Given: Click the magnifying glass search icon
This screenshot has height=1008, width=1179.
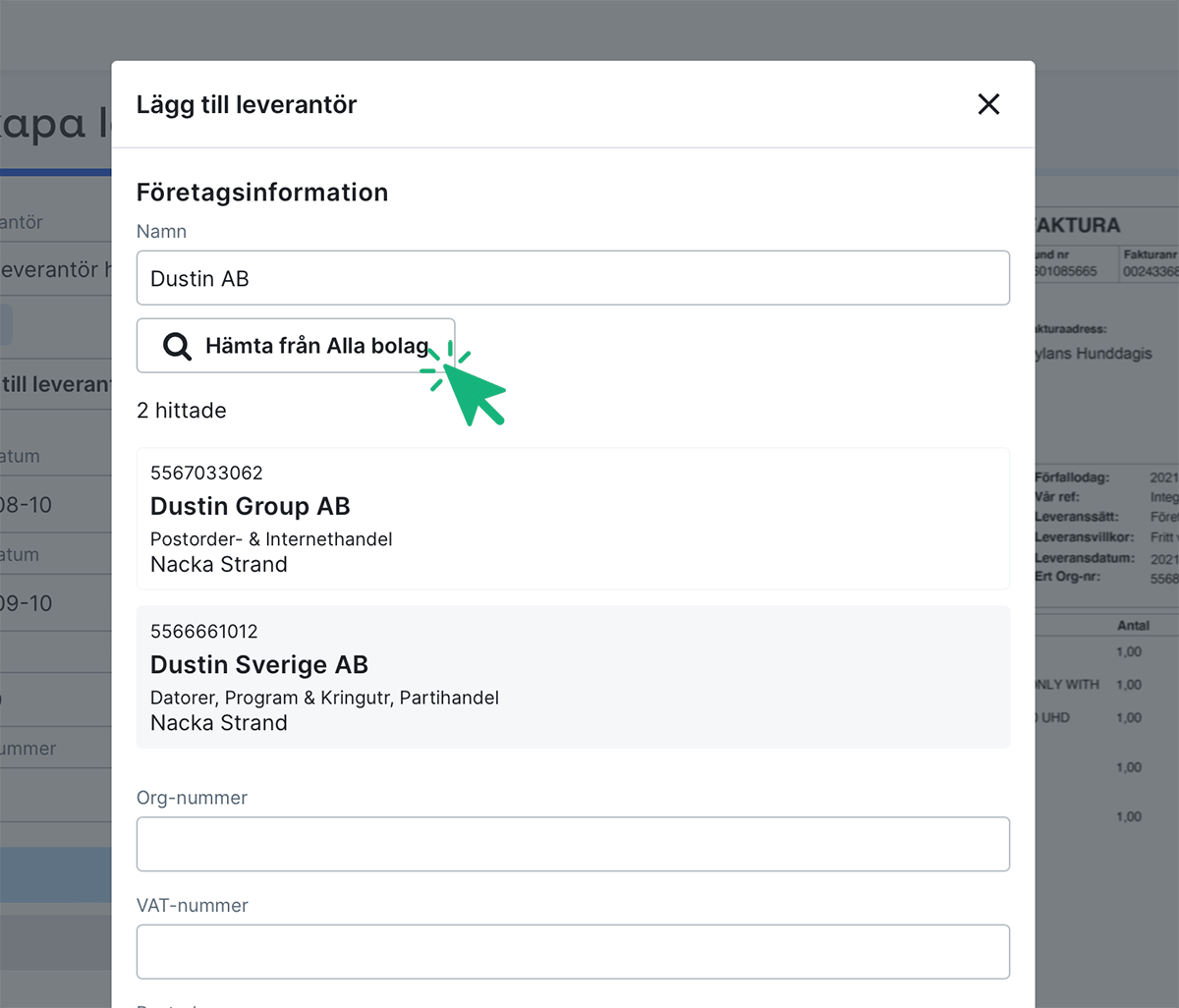Looking at the screenshot, I should 178,346.
